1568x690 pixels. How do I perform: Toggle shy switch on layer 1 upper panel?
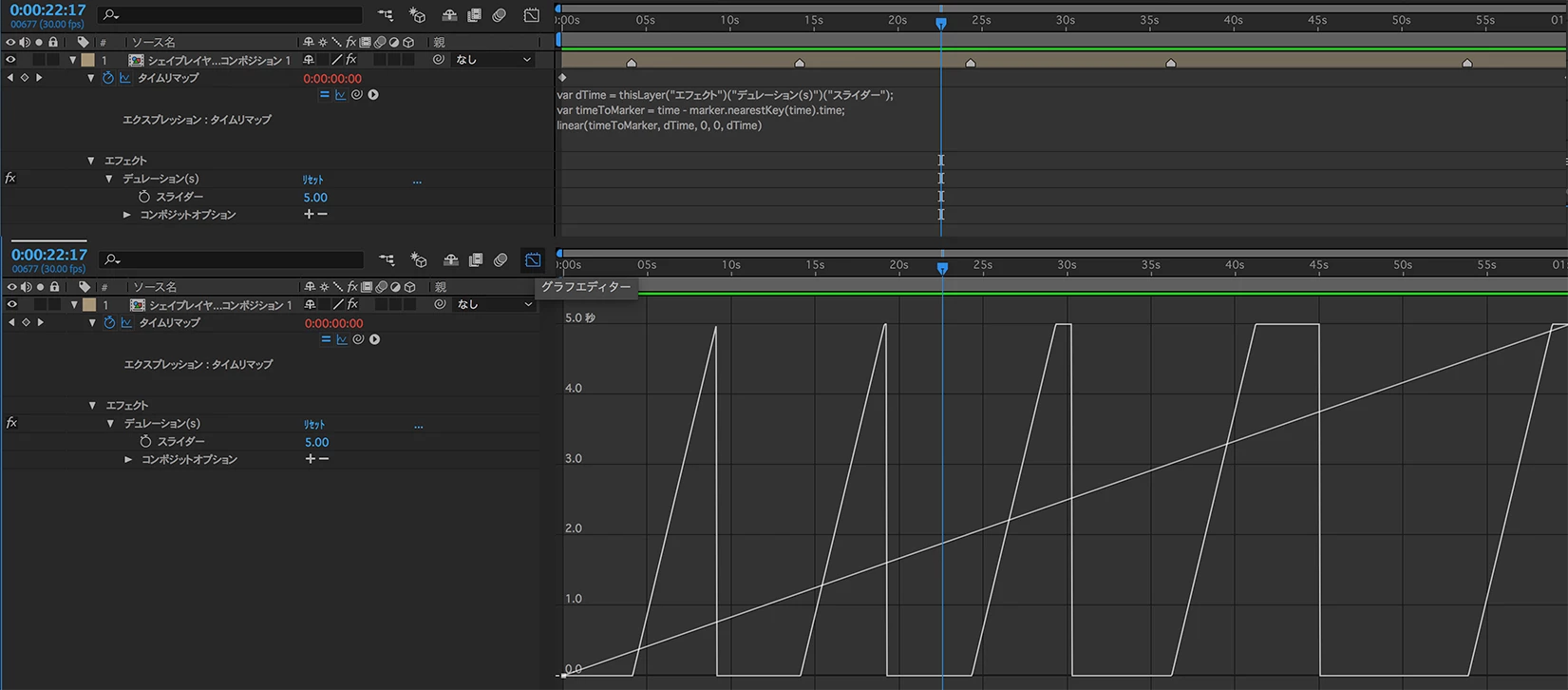coord(309,59)
